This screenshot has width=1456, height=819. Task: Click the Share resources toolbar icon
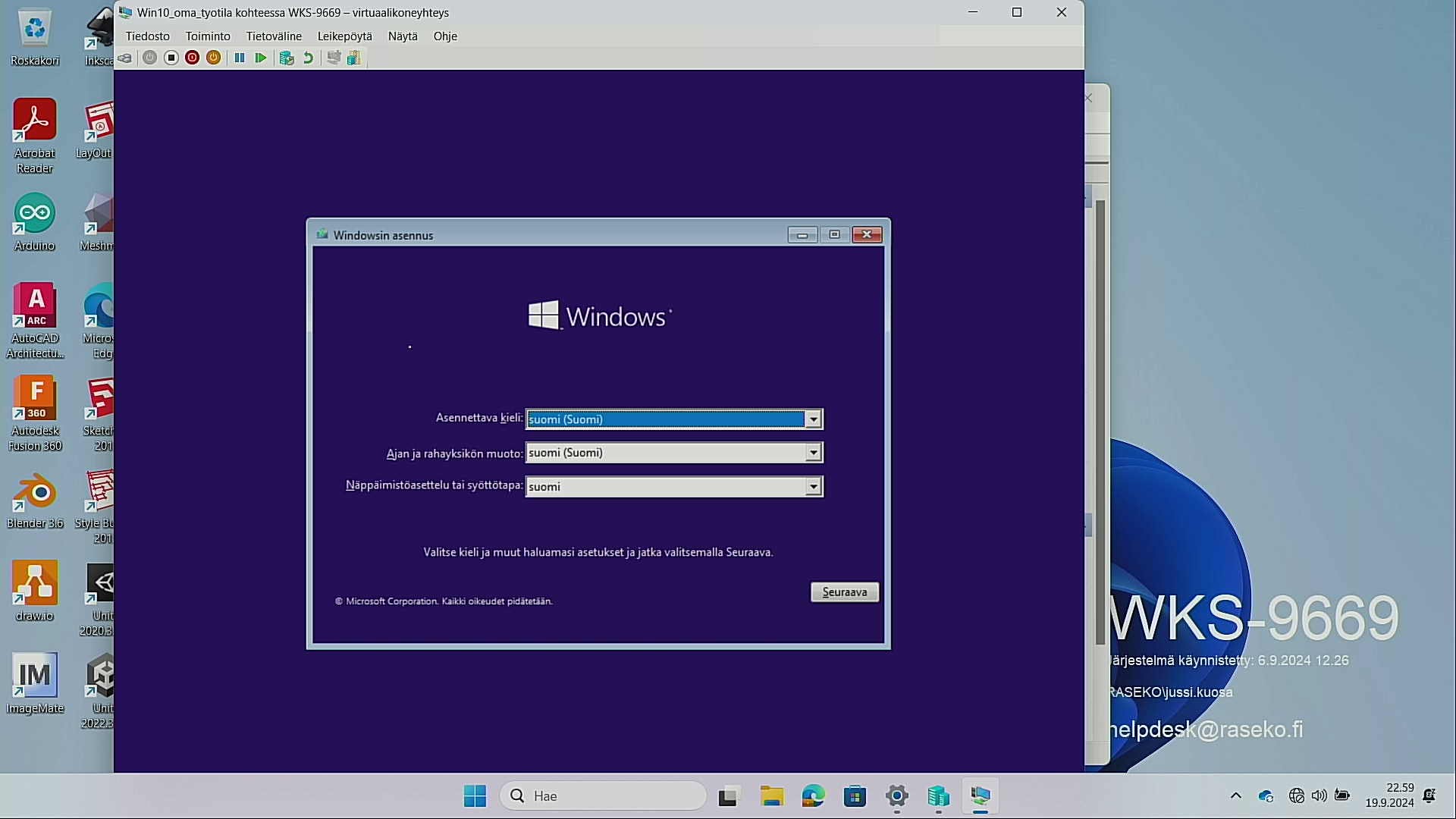coord(354,58)
